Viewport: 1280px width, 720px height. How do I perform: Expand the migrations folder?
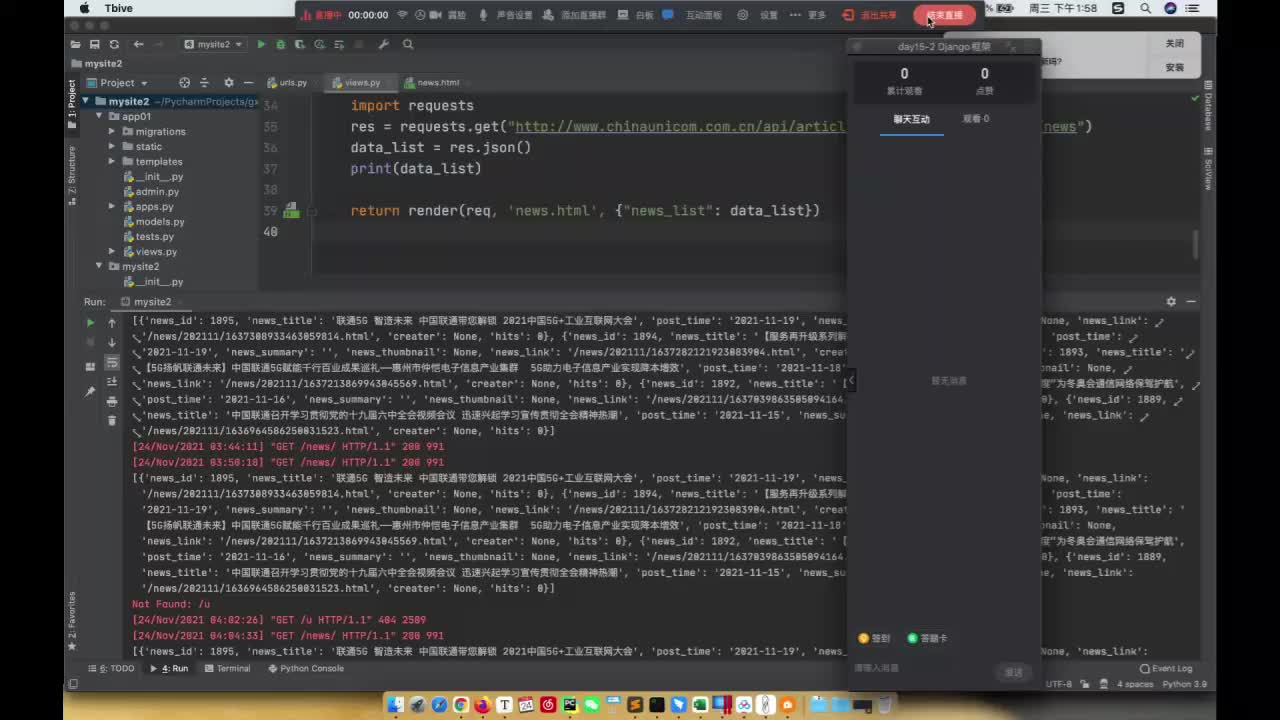tap(112, 131)
